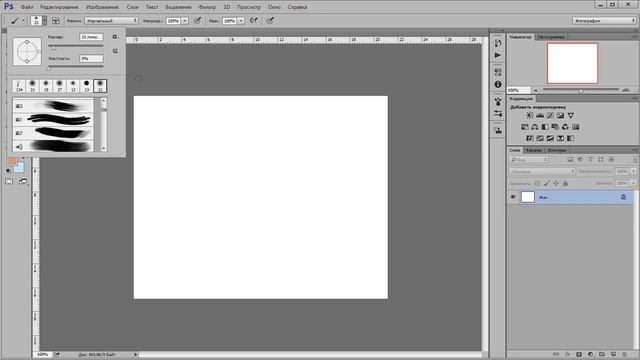The height and width of the screenshot is (360, 640).
Task: Create new fill or adjustment layer
Action: 590,354
